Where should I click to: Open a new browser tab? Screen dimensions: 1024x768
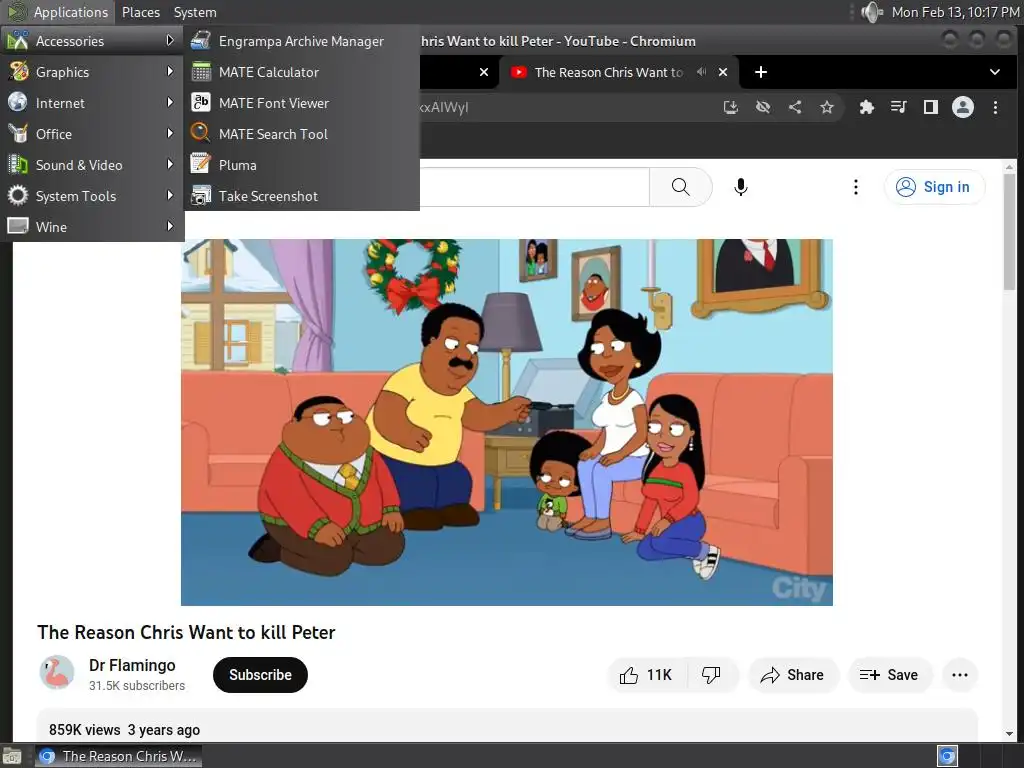point(761,72)
